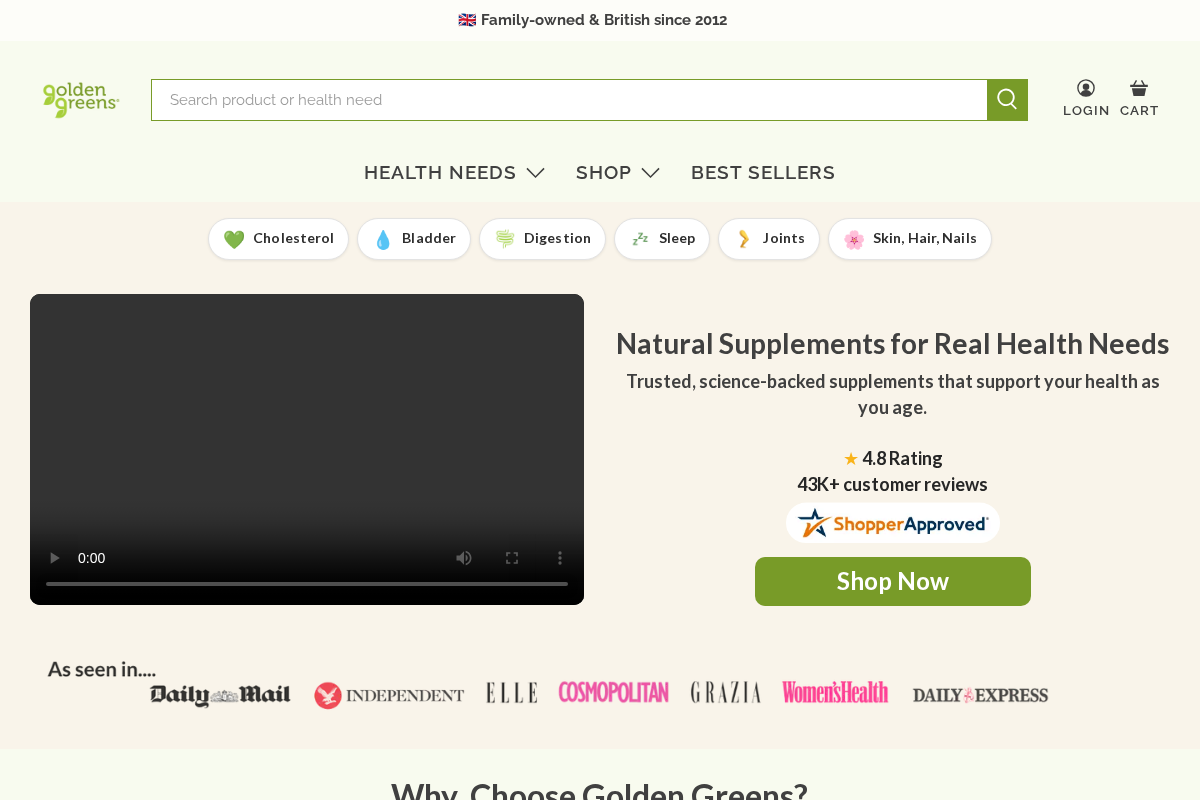
Task: Toggle fullscreen on the video player
Action: click(x=511, y=557)
